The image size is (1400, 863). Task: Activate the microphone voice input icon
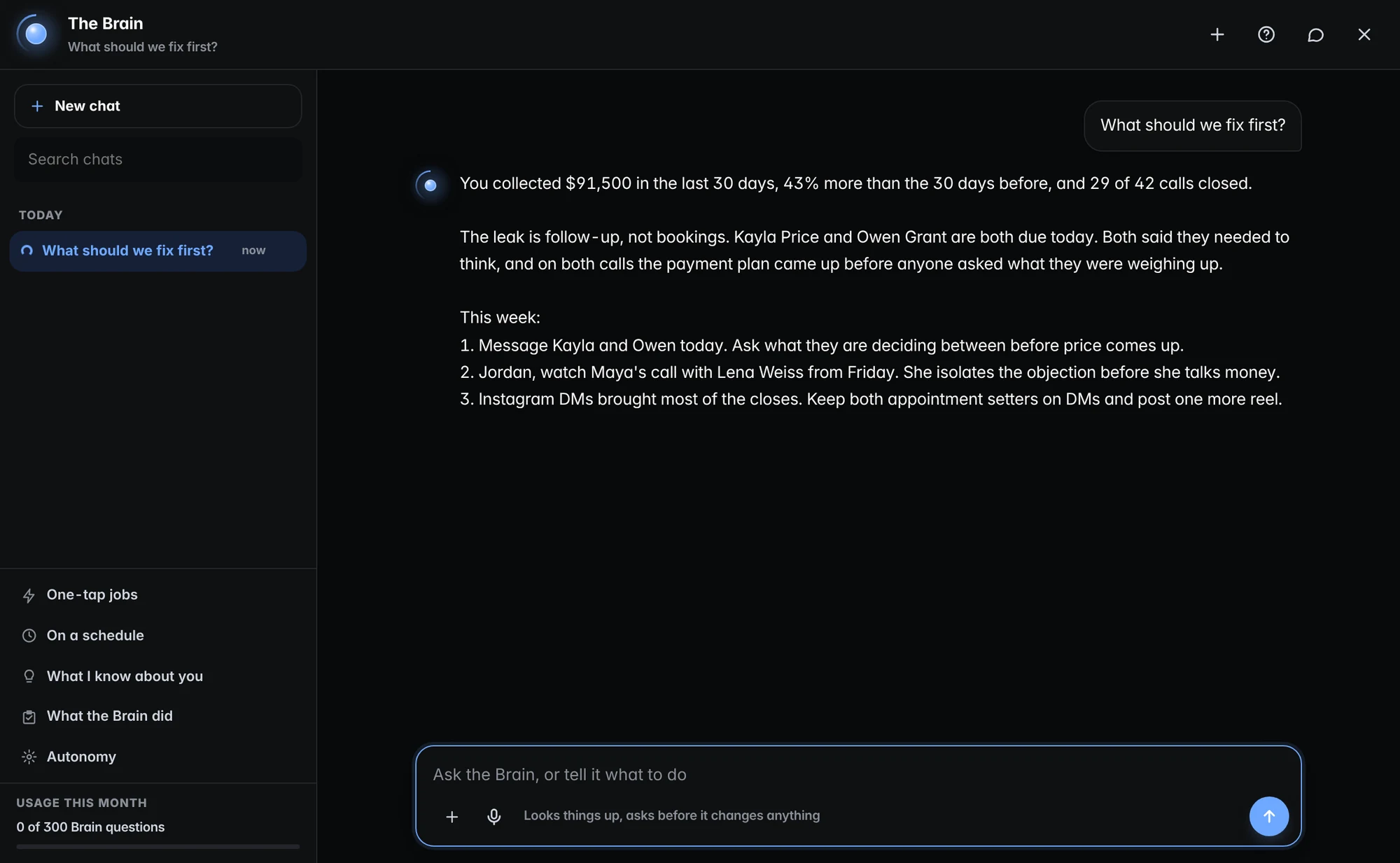(x=493, y=816)
